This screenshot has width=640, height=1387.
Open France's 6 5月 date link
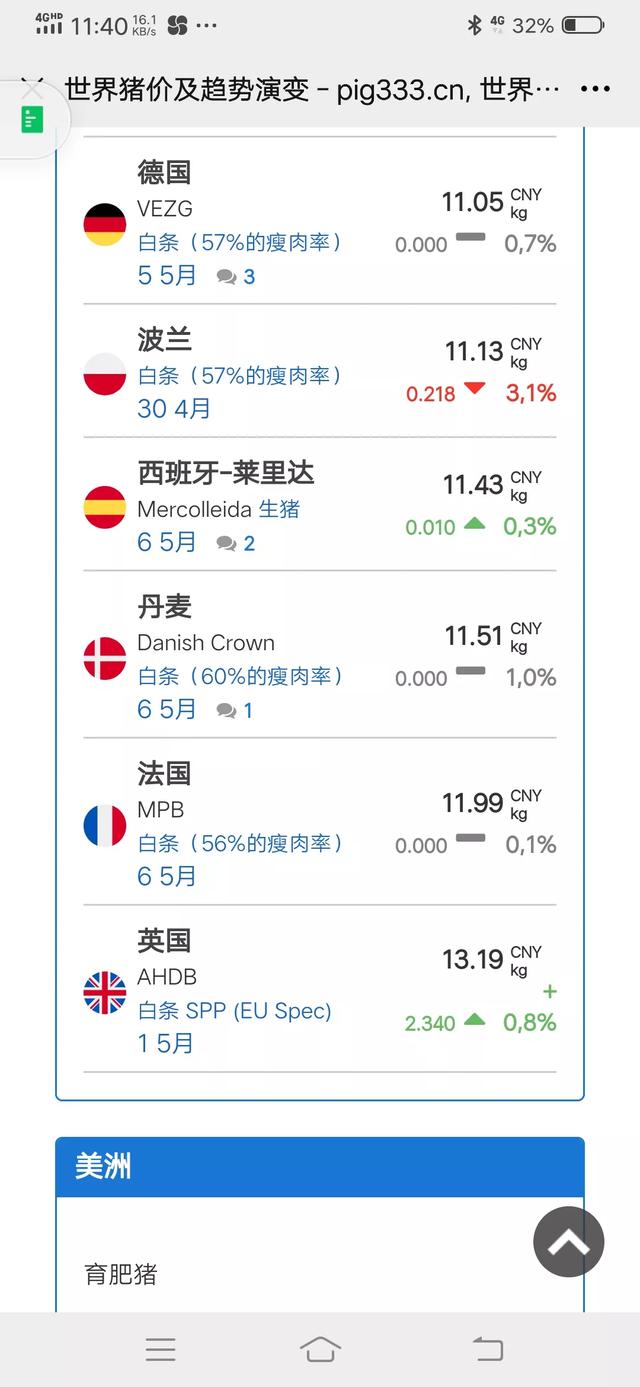pos(167,877)
